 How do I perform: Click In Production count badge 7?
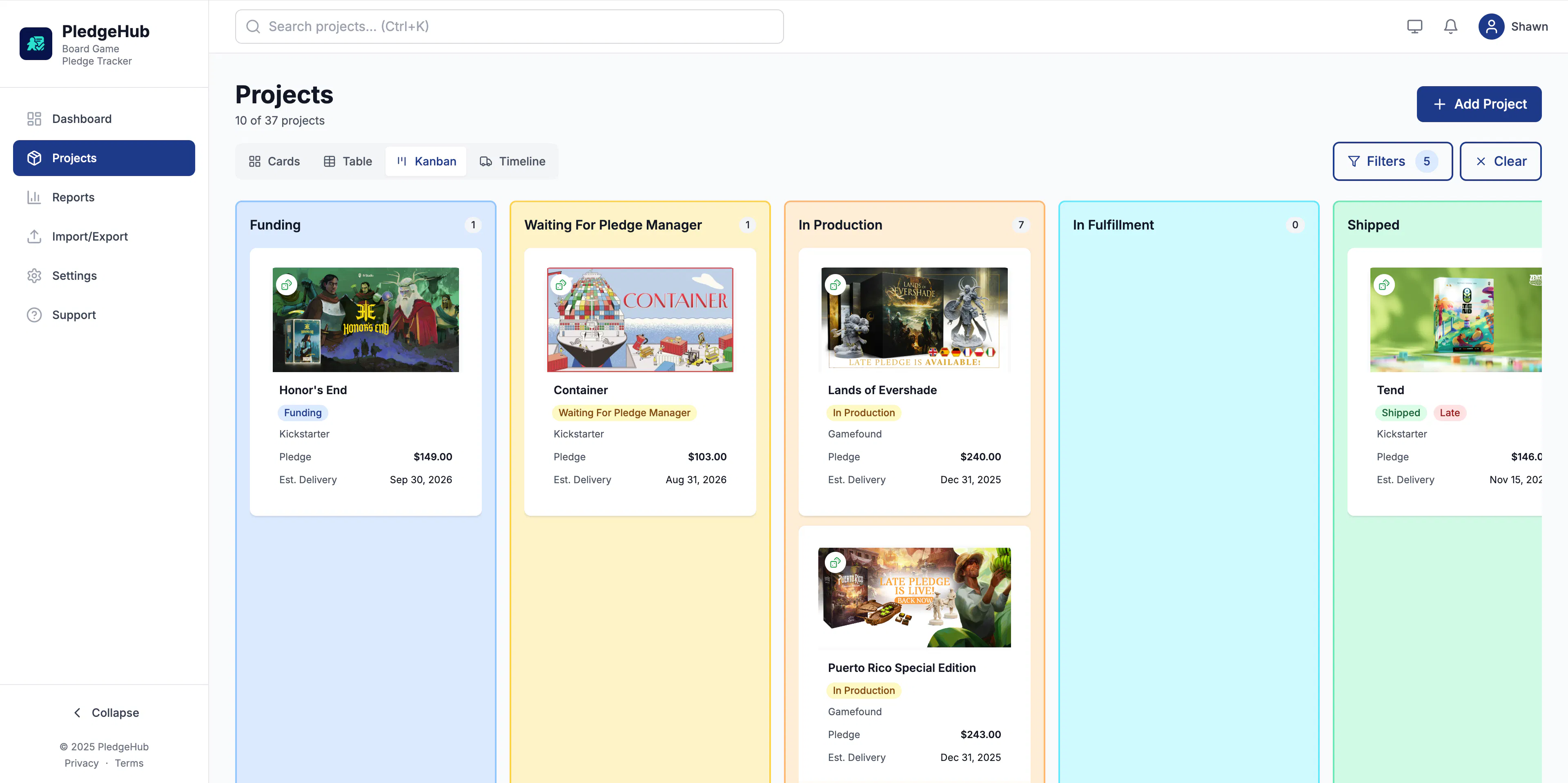[x=1021, y=225]
